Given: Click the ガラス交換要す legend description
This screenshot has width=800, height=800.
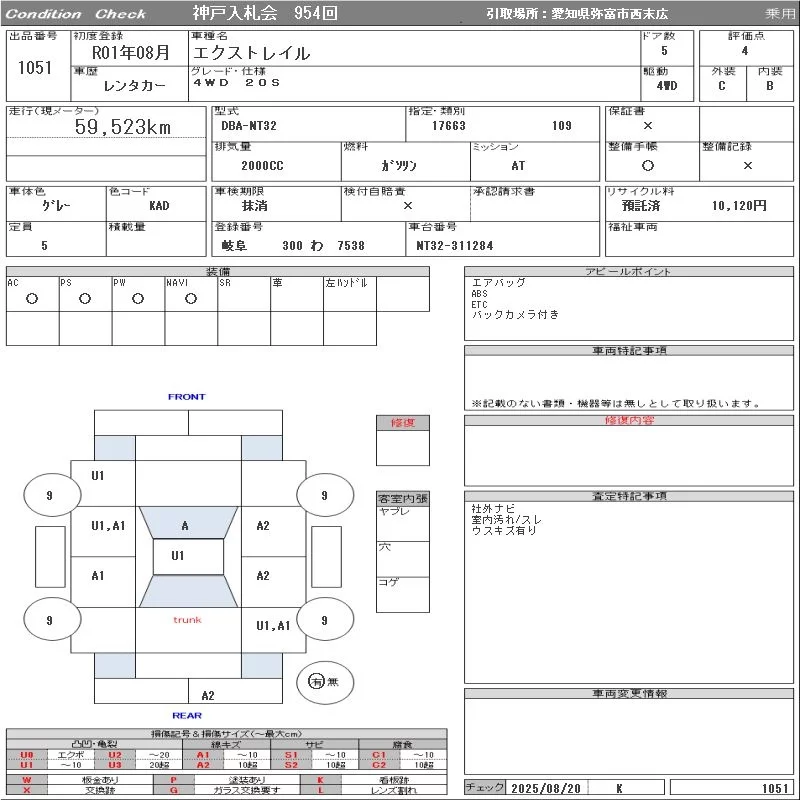Looking at the screenshot, I should 247,790.
